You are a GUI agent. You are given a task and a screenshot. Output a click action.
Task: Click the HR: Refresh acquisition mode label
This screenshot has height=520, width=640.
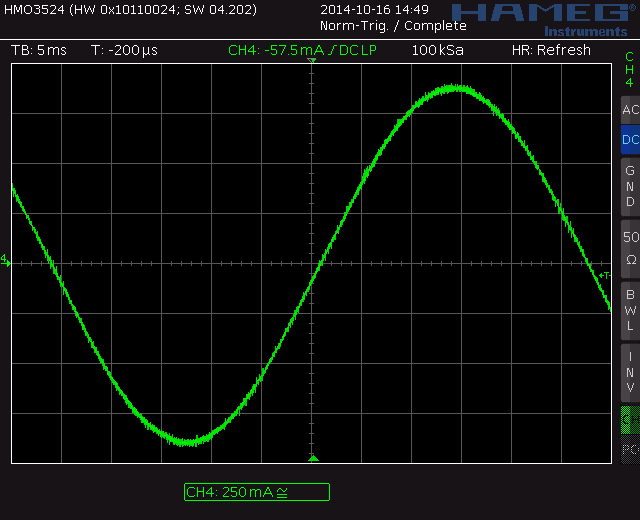pyautogui.click(x=551, y=50)
